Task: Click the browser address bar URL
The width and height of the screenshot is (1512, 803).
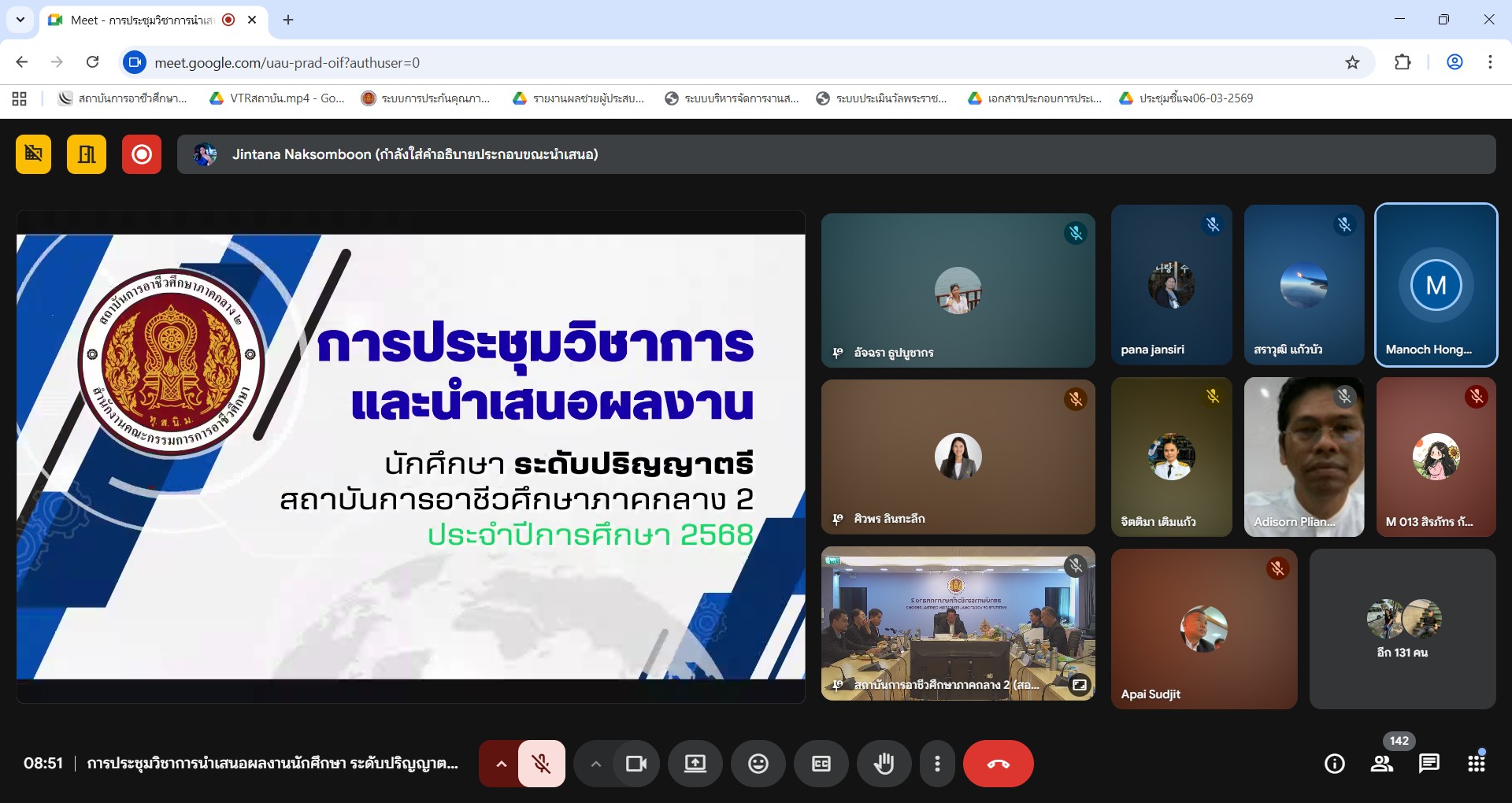Action: 287,63
